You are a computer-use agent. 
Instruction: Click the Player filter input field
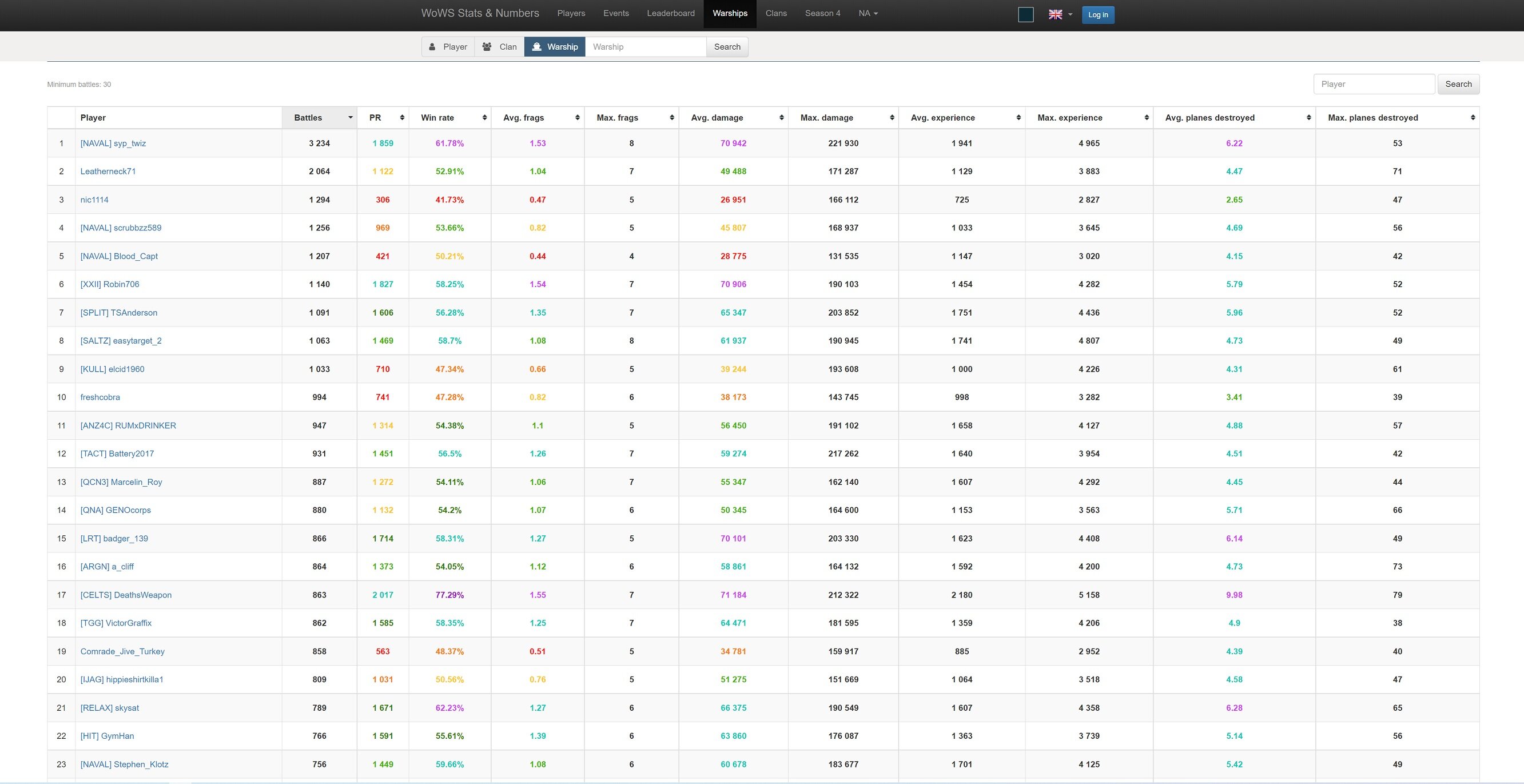(1374, 84)
